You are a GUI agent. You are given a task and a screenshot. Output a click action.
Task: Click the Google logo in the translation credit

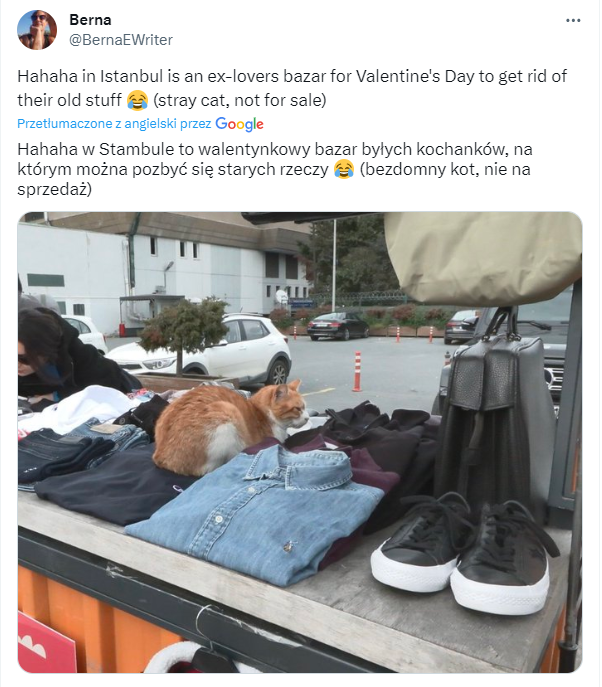point(239,124)
